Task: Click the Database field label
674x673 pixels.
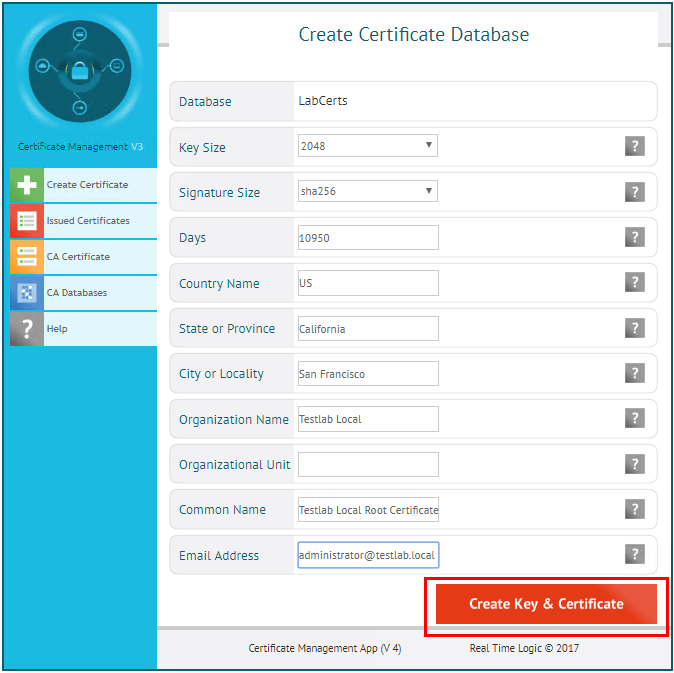Action: (205, 102)
